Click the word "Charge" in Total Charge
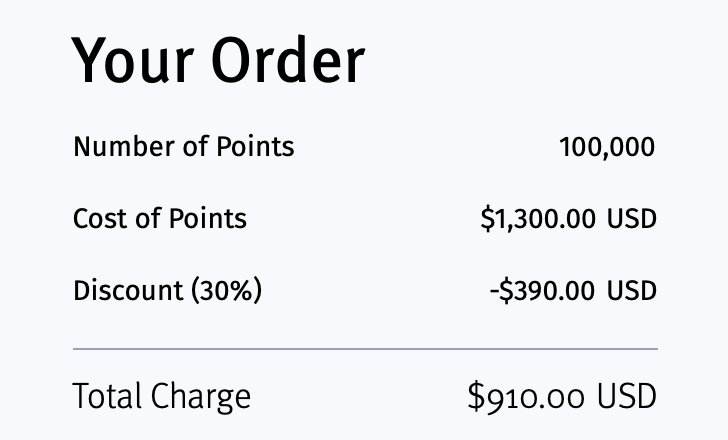This screenshot has height=440, width=728. (201, 398)
